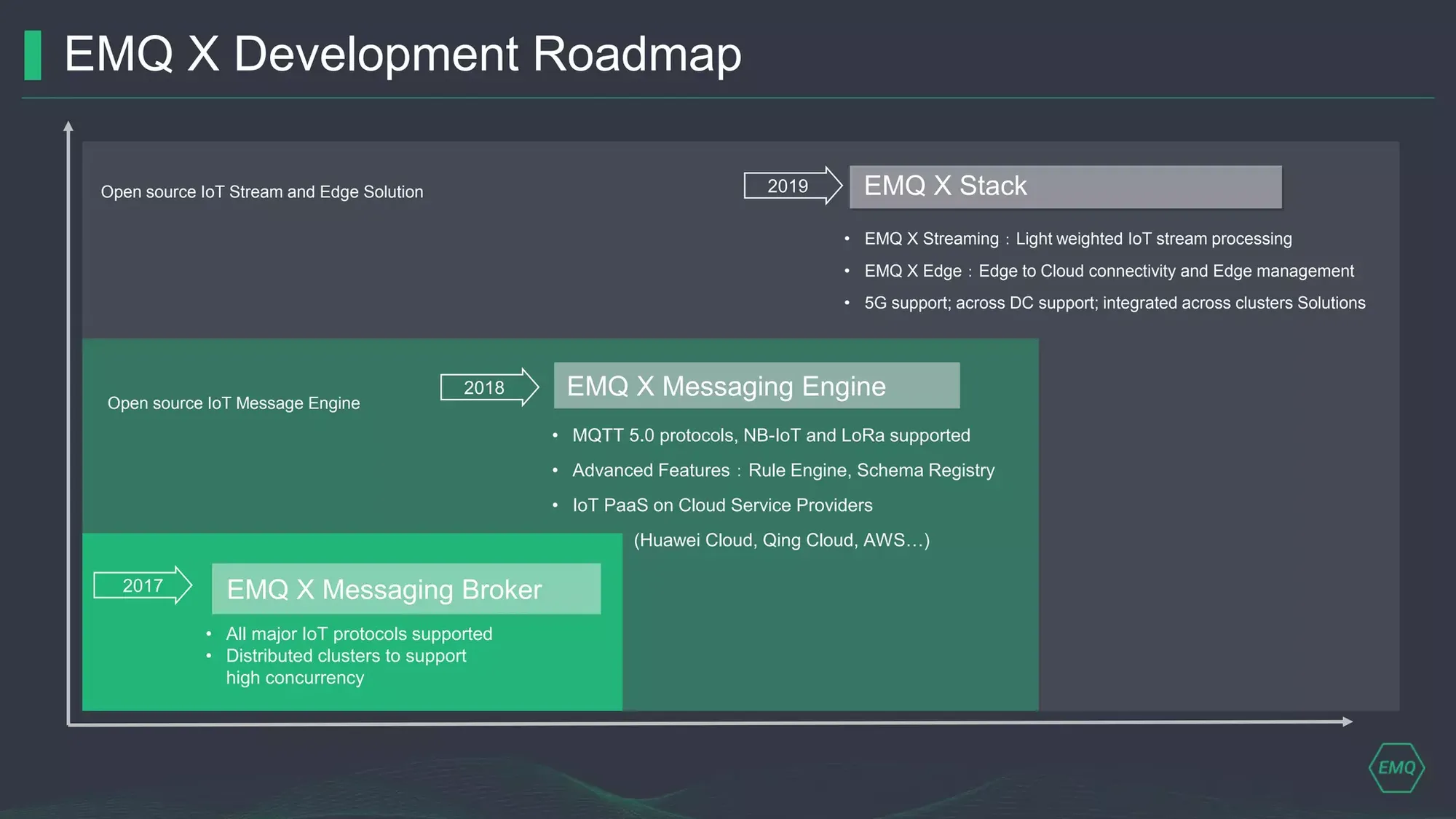Click bullet 'MQTT 5.0 protocols, NB-IoT and LoRa supported'
This screenshot has height=819, width=1456.
coord(771,435)
